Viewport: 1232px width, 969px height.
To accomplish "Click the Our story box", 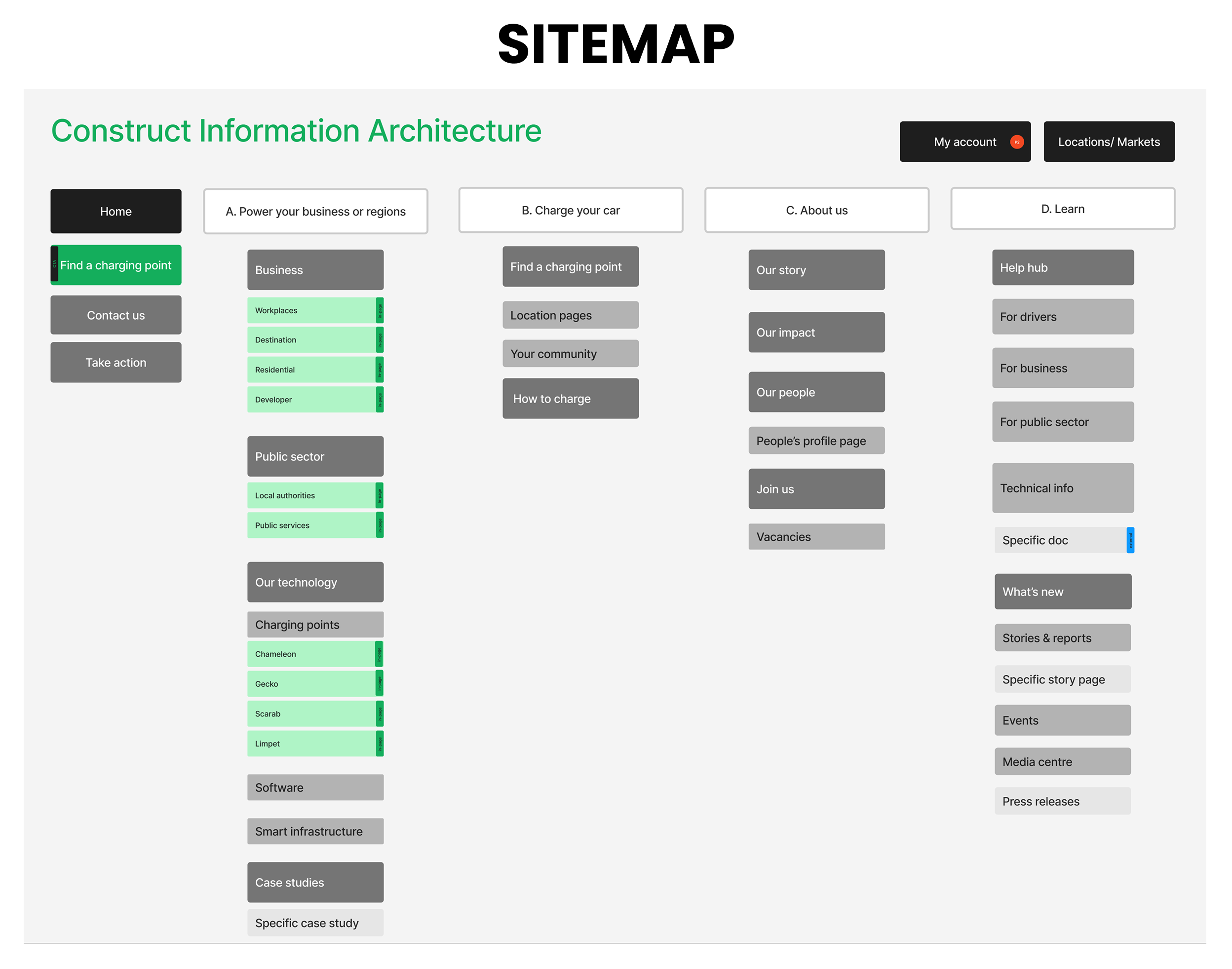I will pos(816,270).
